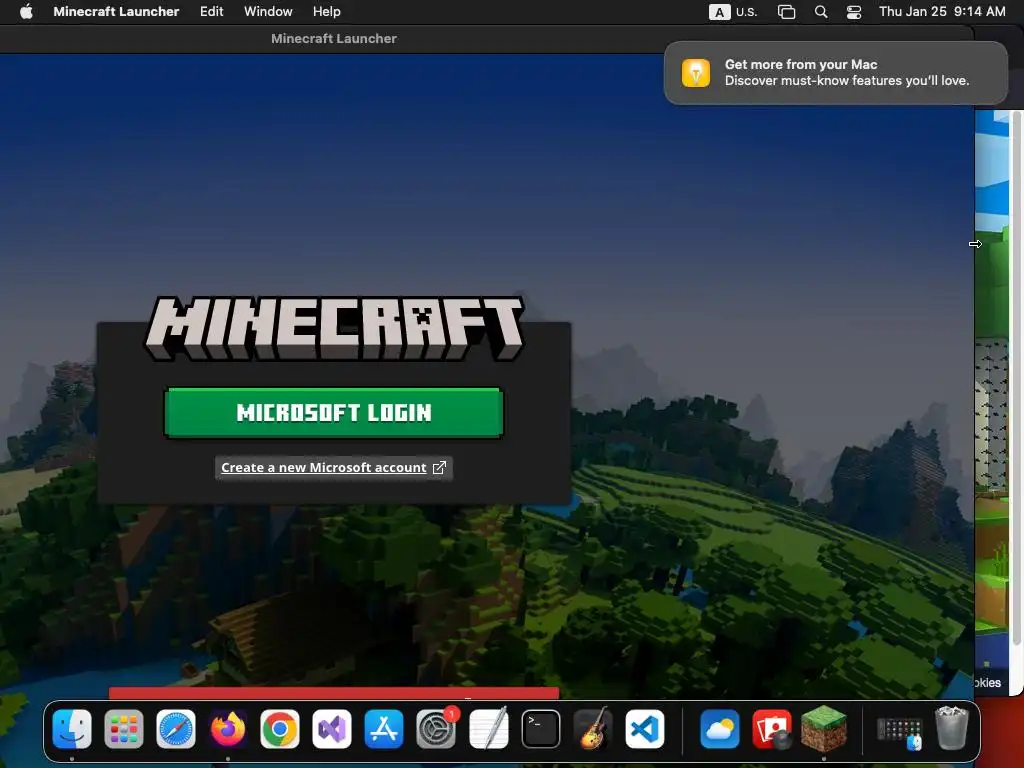
Task: Click the external link icon beside Create account
Action: 440,468
